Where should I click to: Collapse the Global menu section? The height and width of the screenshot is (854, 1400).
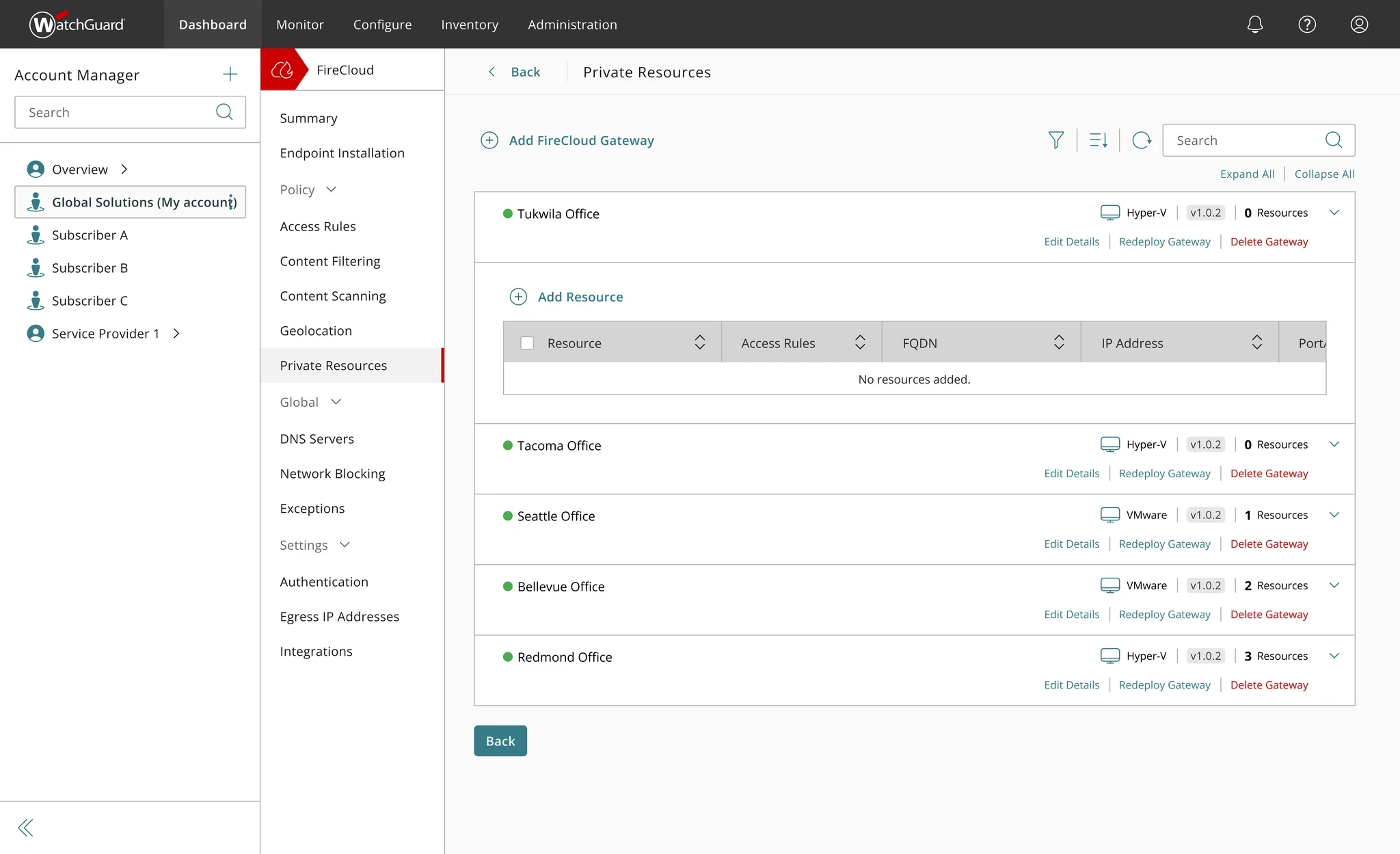336,402
